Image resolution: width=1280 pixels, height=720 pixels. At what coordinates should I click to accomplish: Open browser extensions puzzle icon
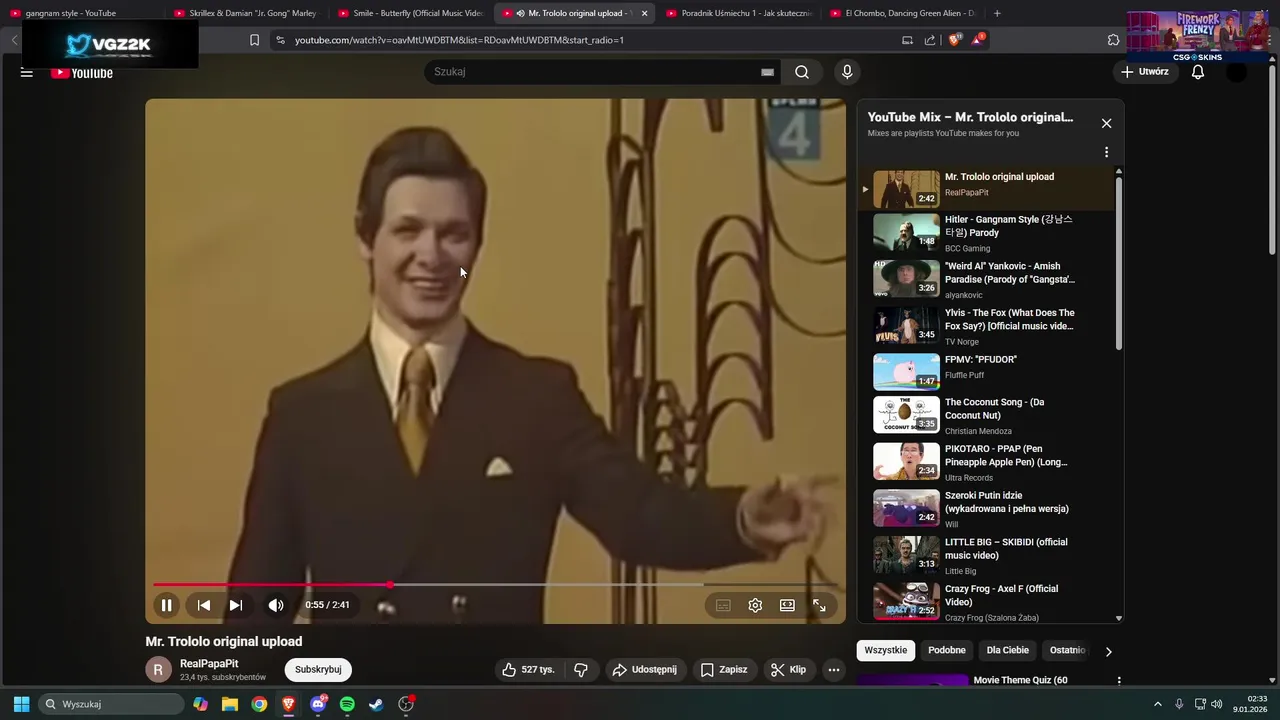point(1113,40)
